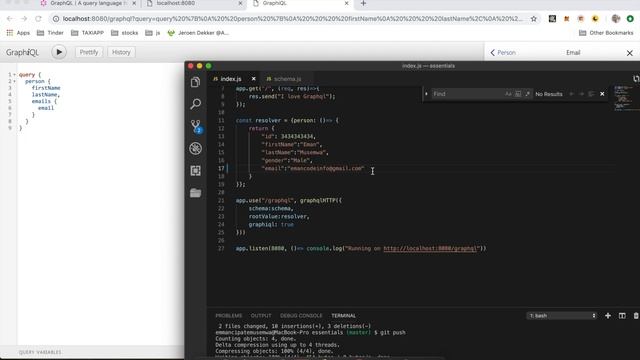640x360 pixels.
Task: Go back to Person in docs panel
Action: tap(503, 53)
